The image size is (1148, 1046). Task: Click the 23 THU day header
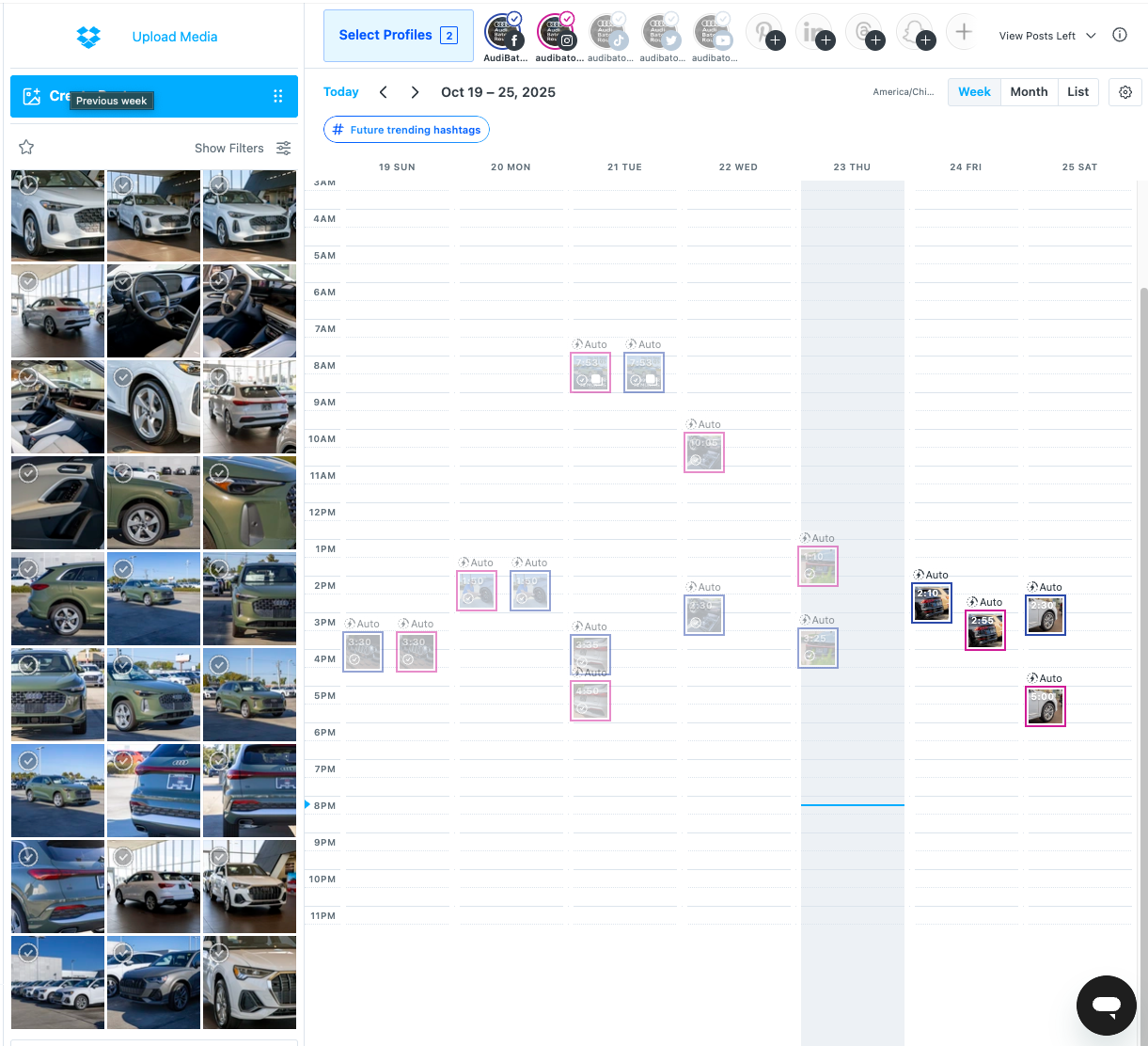(852, 166)
